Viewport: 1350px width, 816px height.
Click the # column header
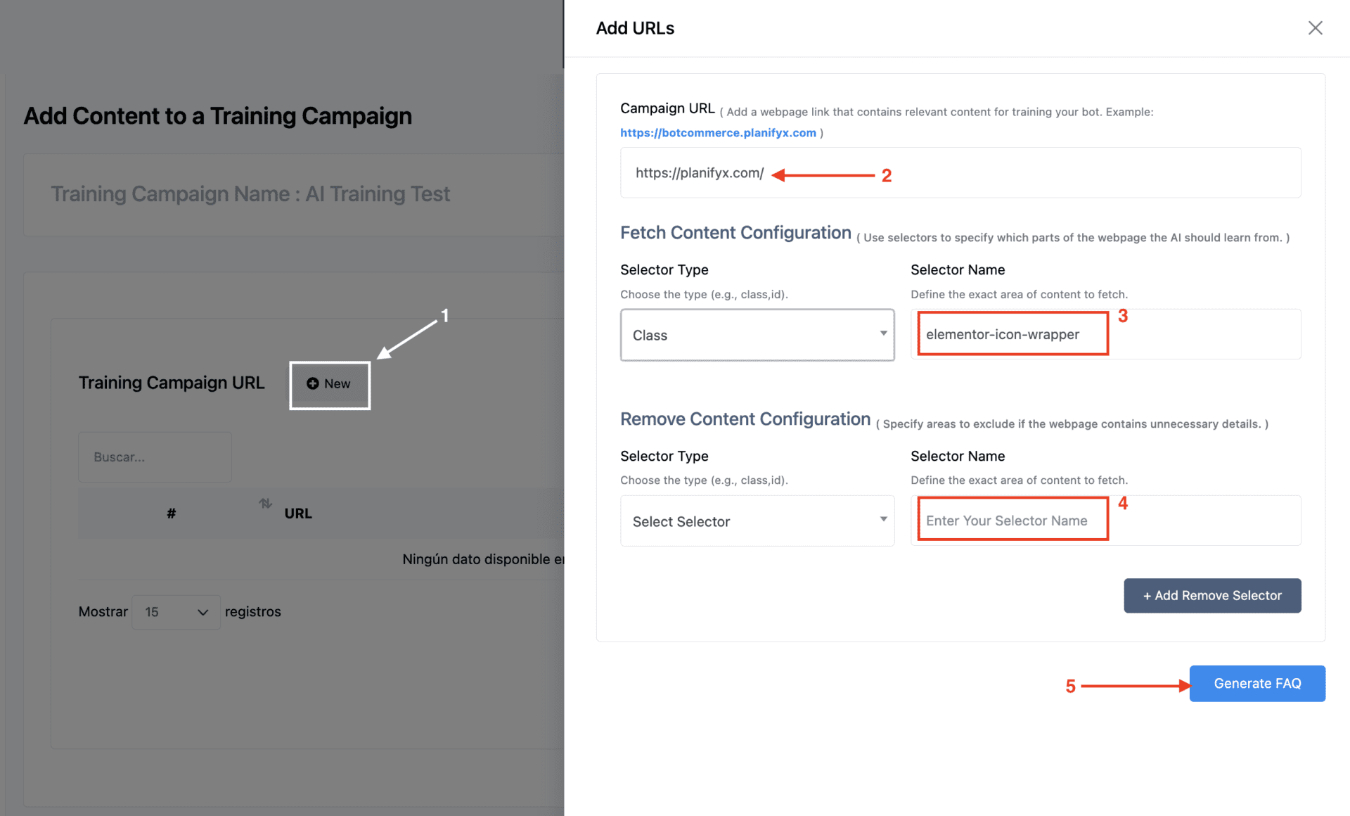[171, 514]
